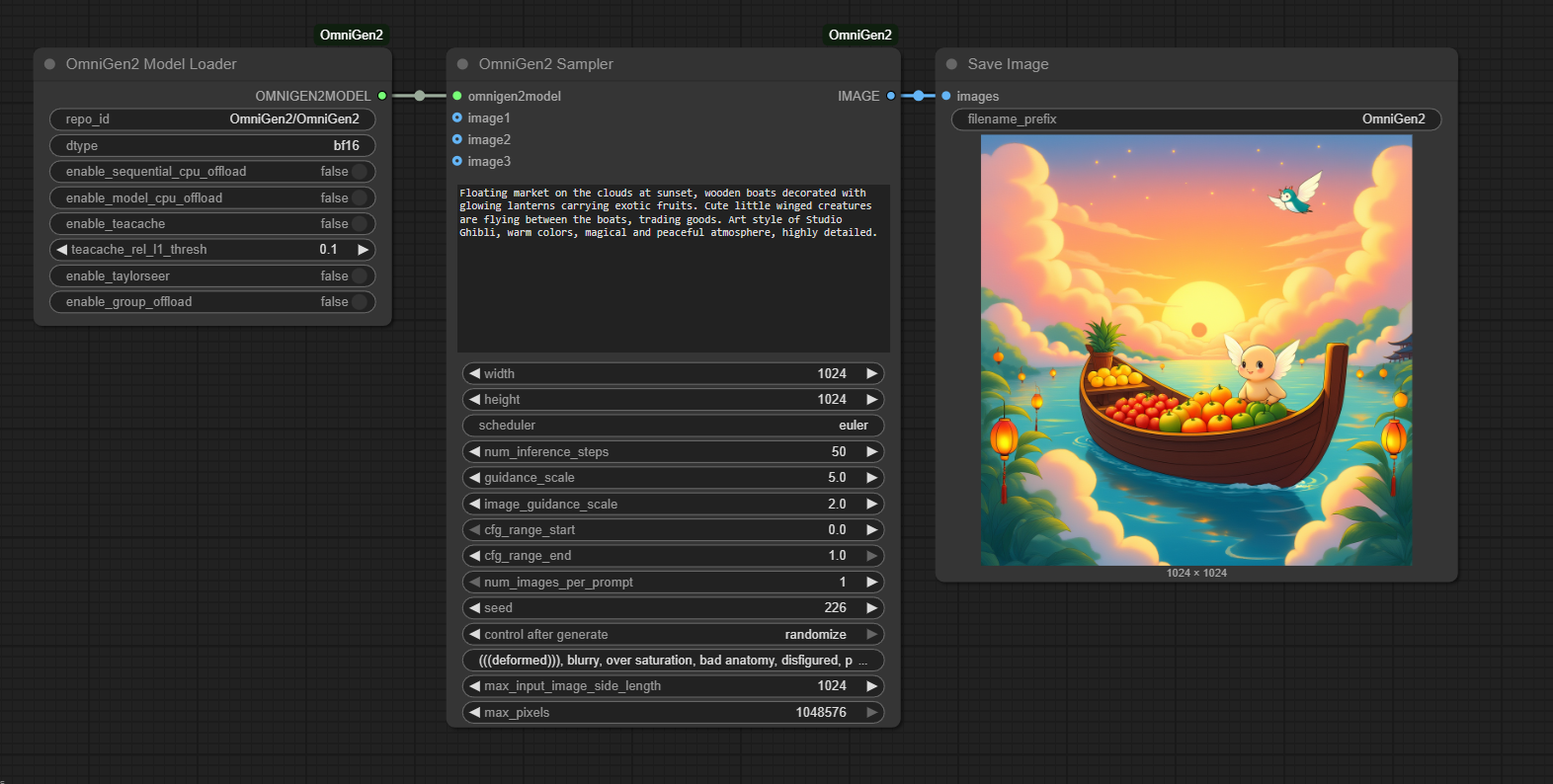Screen dimensions: 1553x784
Task: Decrease max_input_image_side_length value
Action: 475,685
